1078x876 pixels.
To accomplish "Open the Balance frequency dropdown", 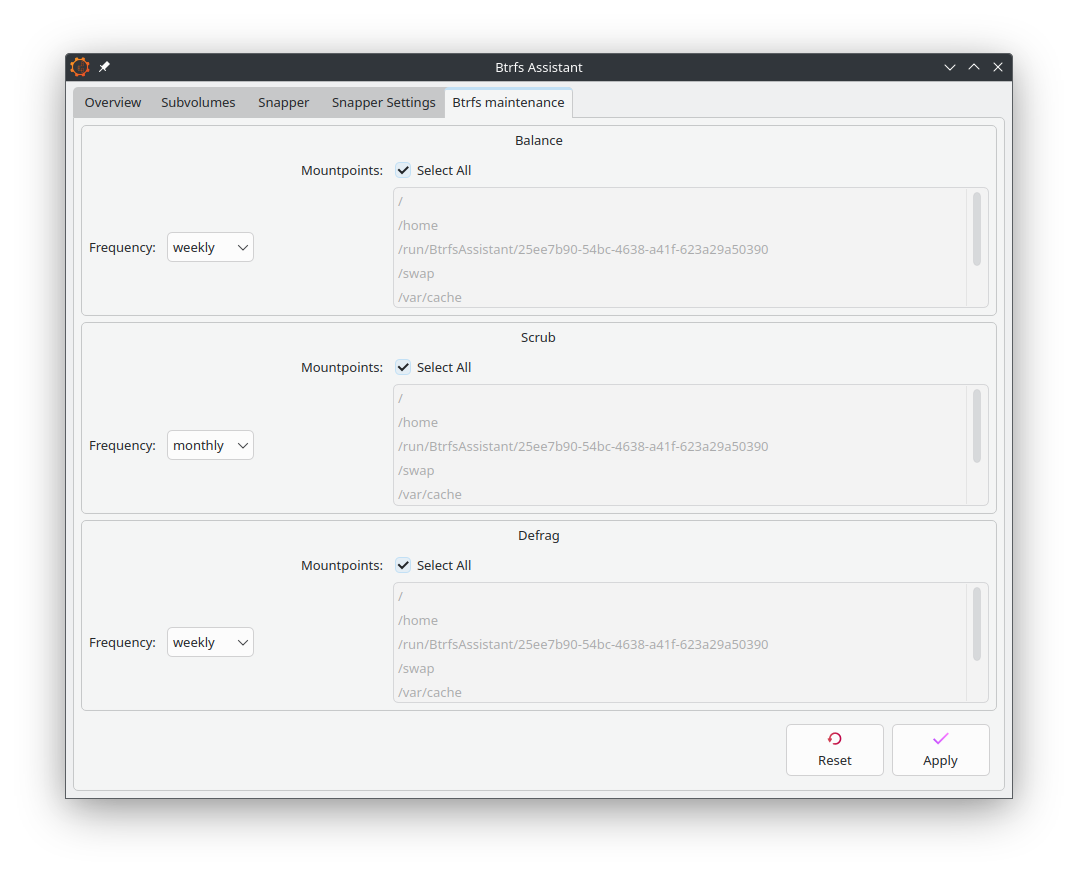I will [210, 247].
